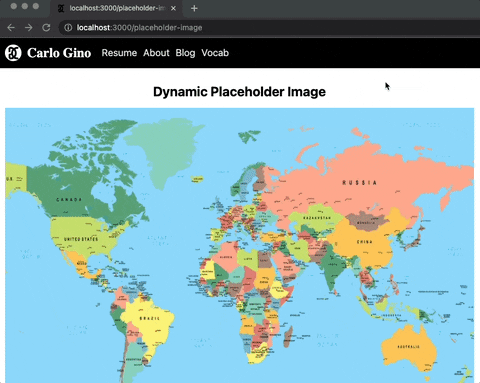This screenshot has width=480, height=383.
Task: Click the Carlo Gino round logo
Action: 13,53
